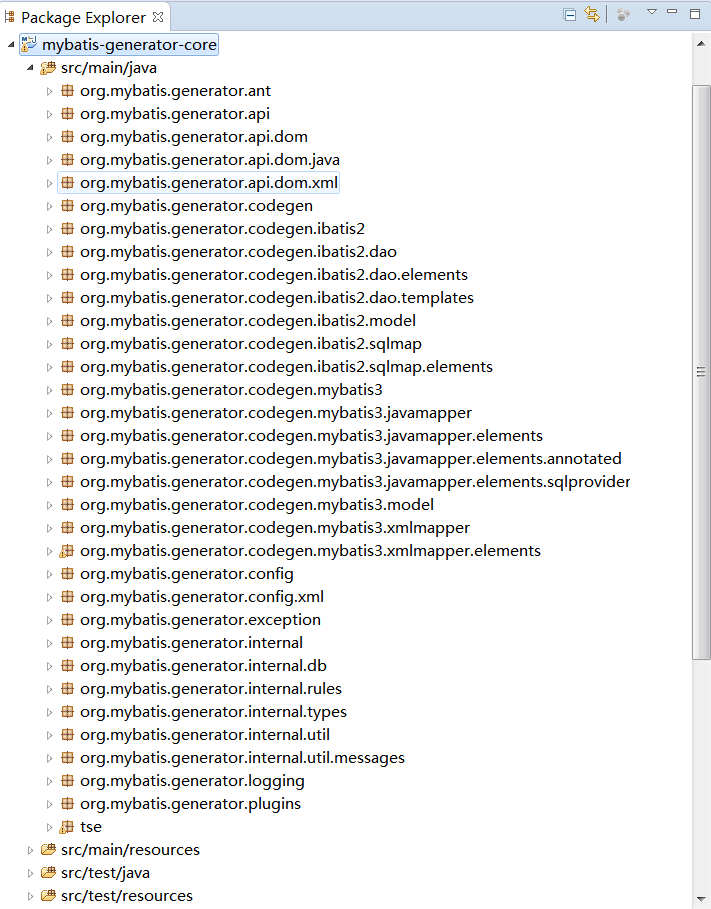Click the mybatis-generator-core project icon
Viewport: 711px width, 909px height.
point(29,44)
